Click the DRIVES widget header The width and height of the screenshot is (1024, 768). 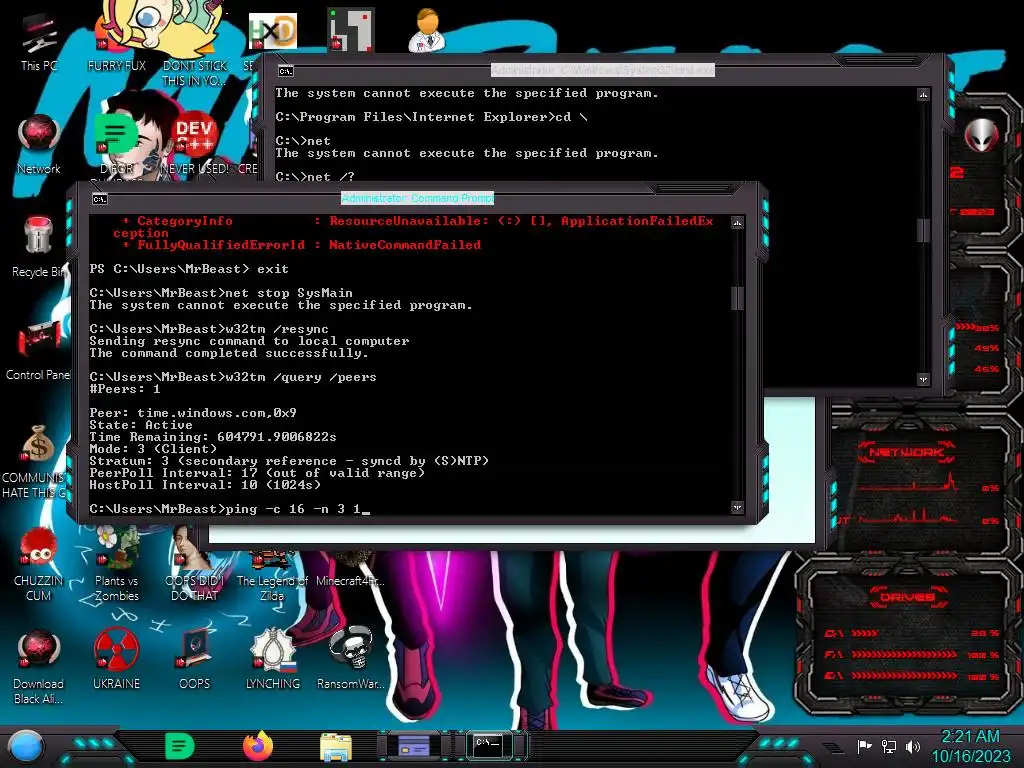pos(906,597)
